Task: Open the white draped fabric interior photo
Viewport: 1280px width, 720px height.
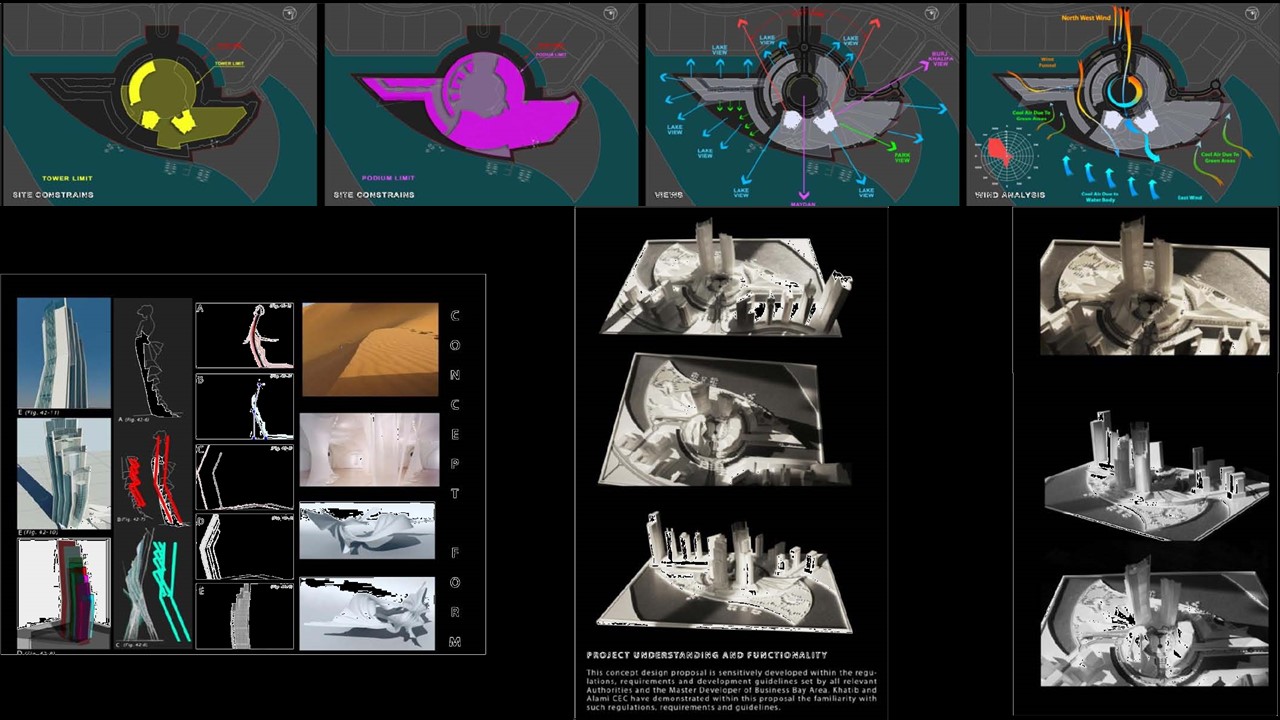Action: [369, 450]
